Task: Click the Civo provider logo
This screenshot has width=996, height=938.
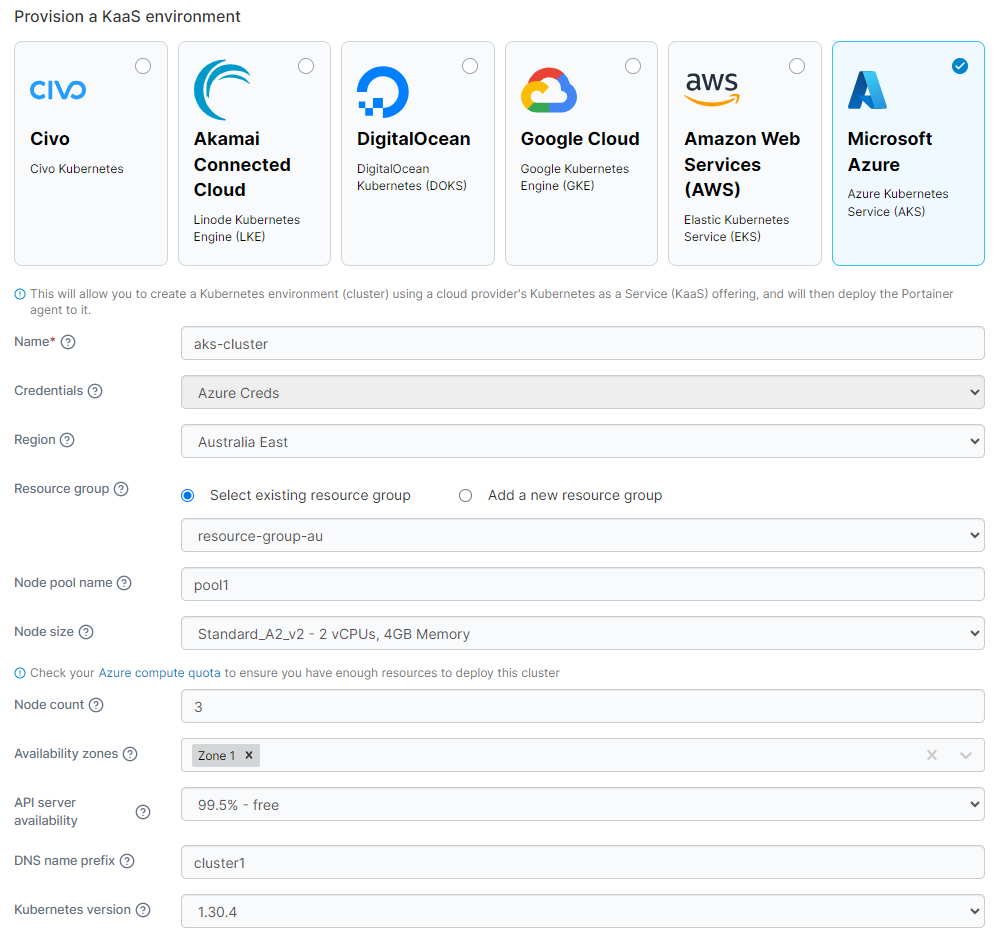Action: (x=58, y=90)
